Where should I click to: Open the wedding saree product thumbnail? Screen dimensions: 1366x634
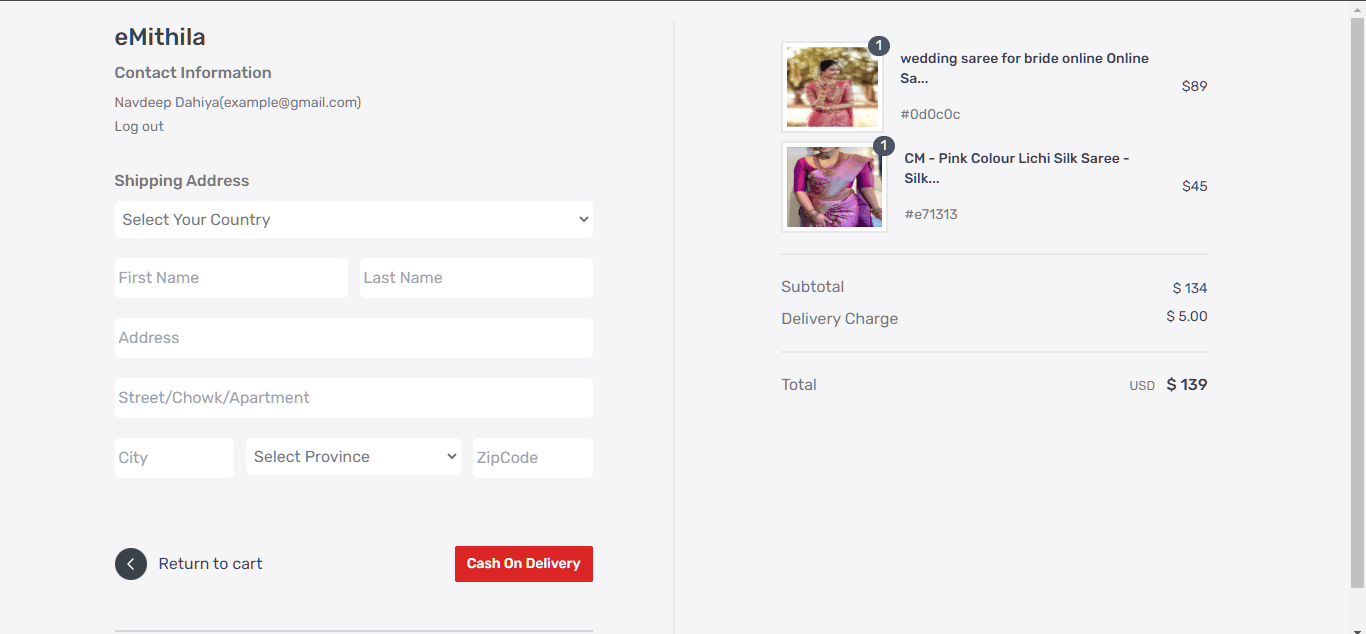pyautogui.click(x=833, y=86)
